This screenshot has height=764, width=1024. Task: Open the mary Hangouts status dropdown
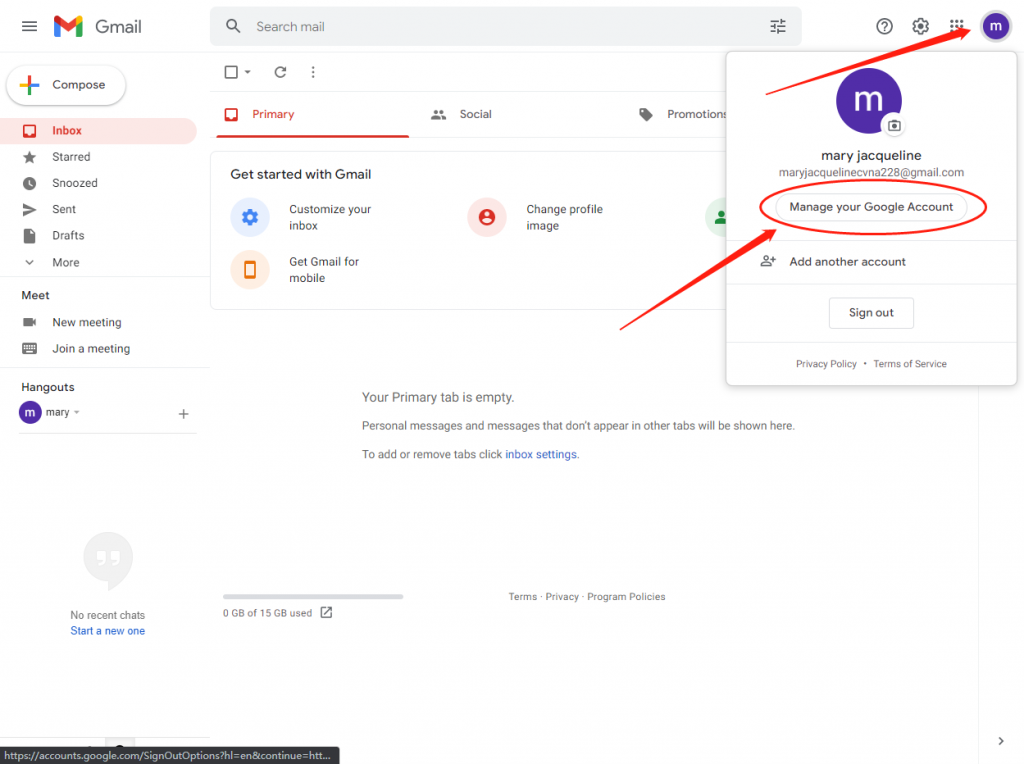(77, 413)
